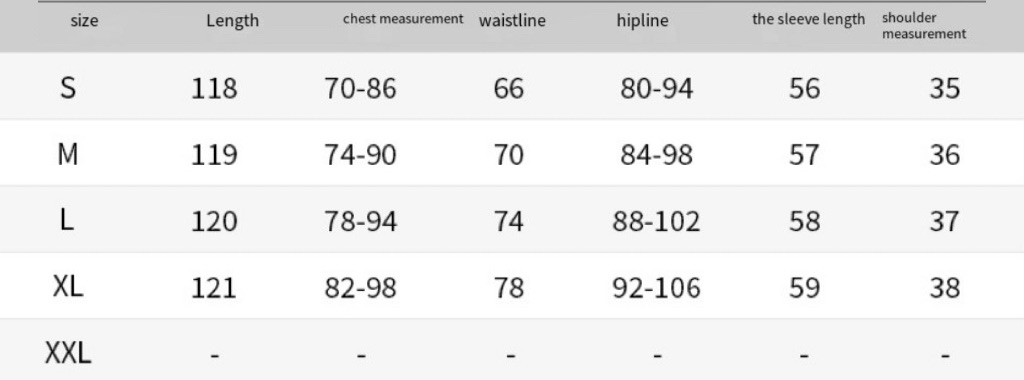
Task: Select 'the sleeve length' header
Action: tap(808, 20)
